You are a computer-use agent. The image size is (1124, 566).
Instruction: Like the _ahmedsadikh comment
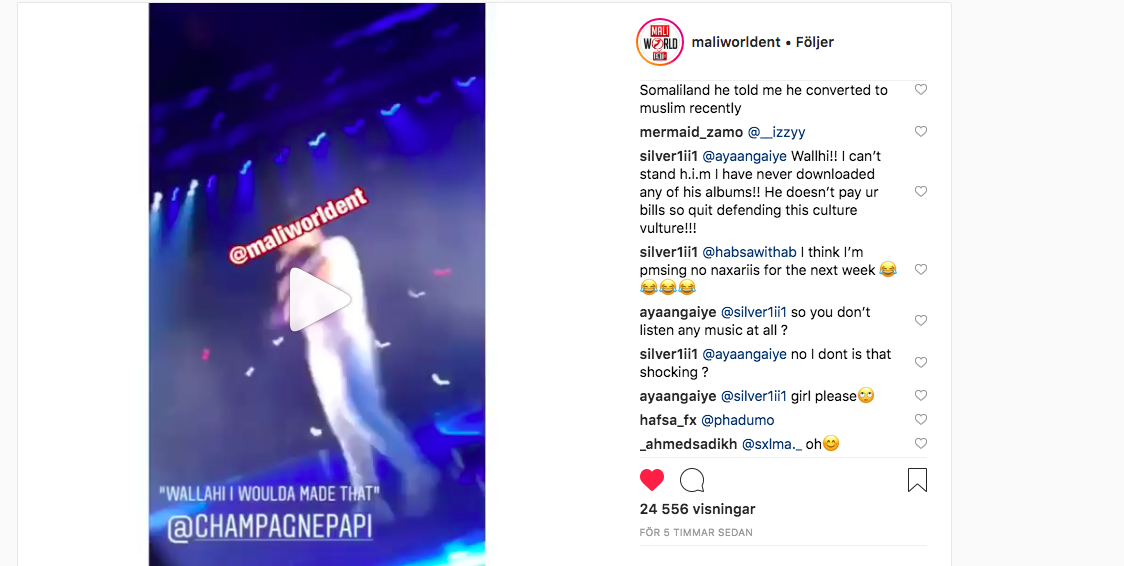pos(921,443)
